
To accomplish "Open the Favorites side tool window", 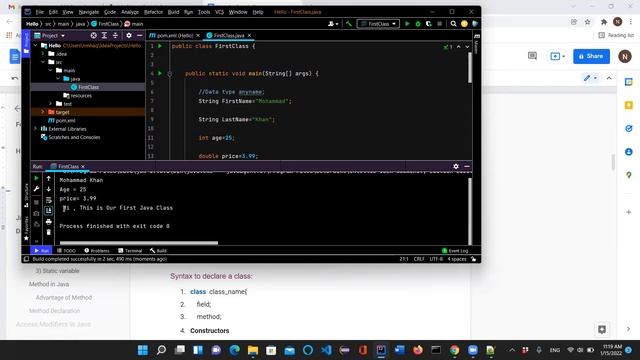I will (x=27, y=228).
